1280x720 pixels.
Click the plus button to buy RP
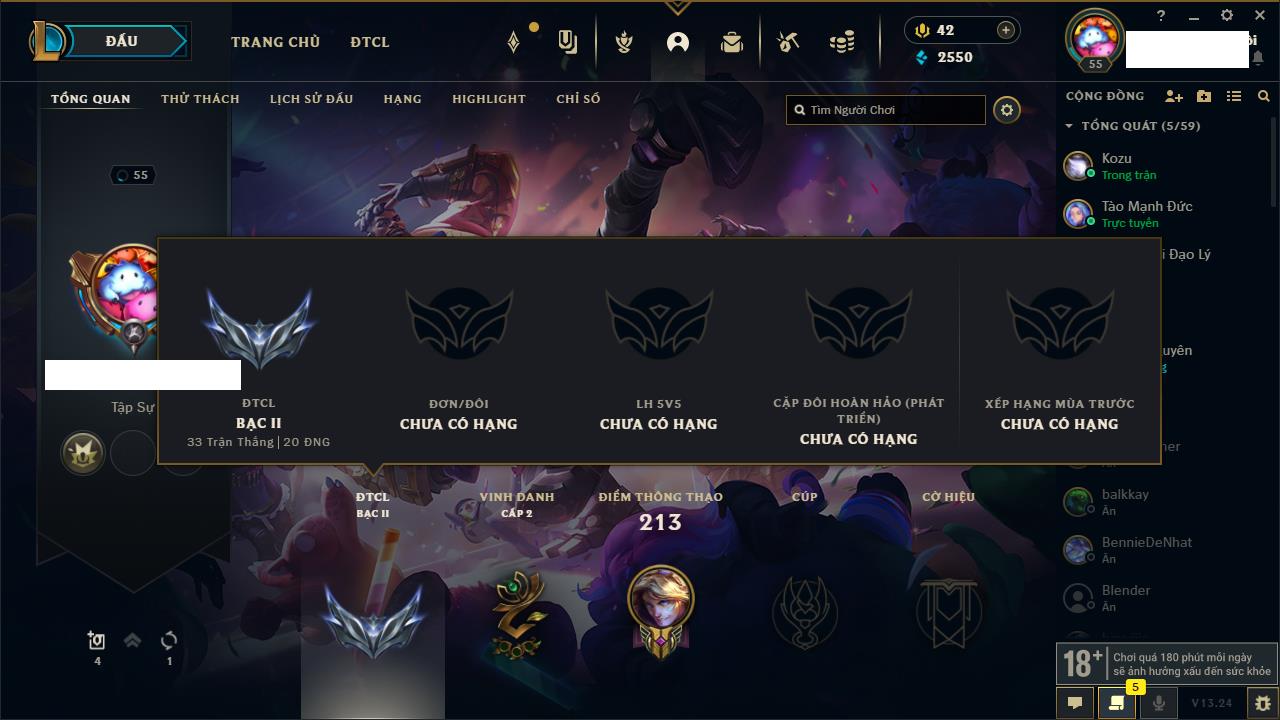coord(1005,30)
